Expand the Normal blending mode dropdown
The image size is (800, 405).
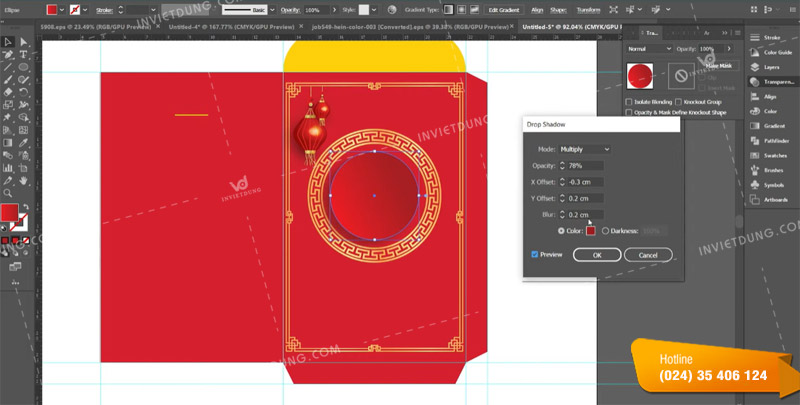pyautogui.click(x=649, y=49)
